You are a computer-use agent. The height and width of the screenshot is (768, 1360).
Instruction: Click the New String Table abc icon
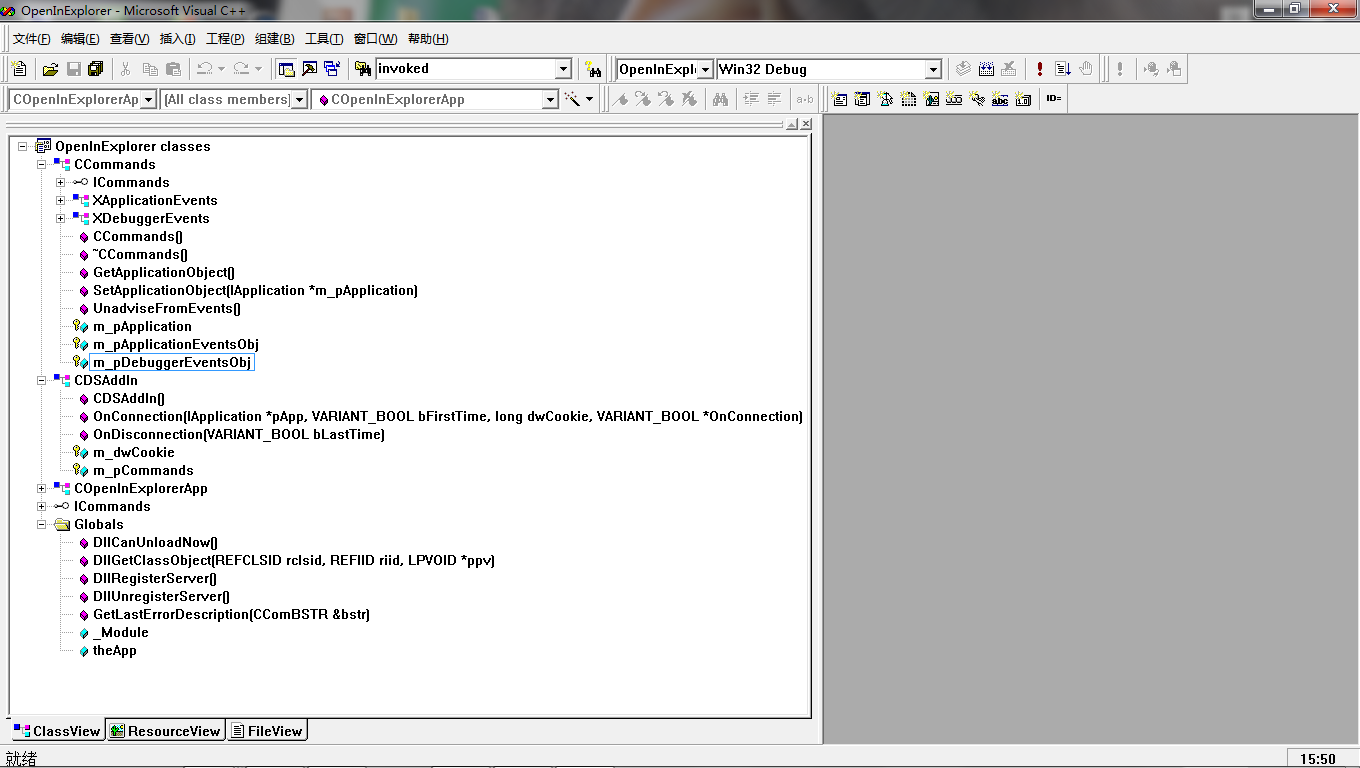(x=1000, y=99)
